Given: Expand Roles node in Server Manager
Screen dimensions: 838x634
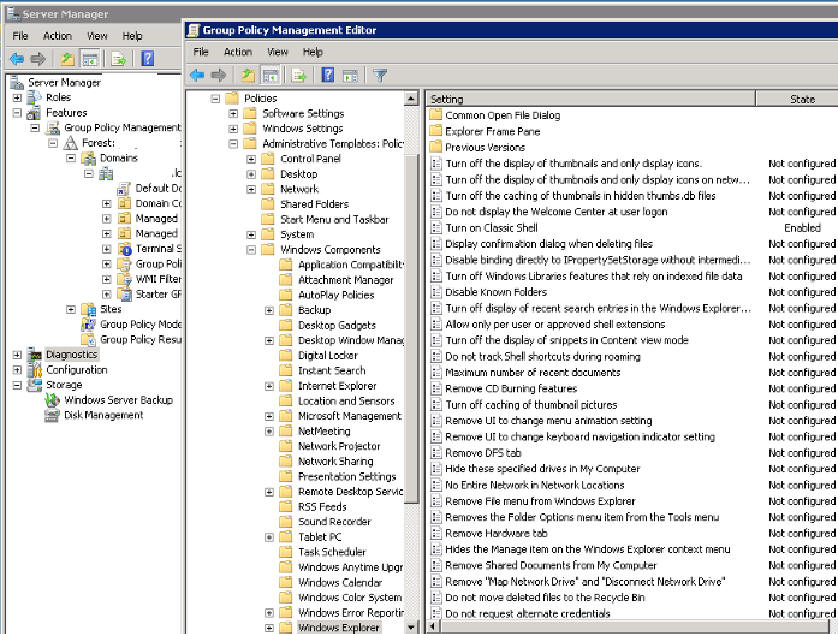Looking at the screenshot, I should (17, 98).
